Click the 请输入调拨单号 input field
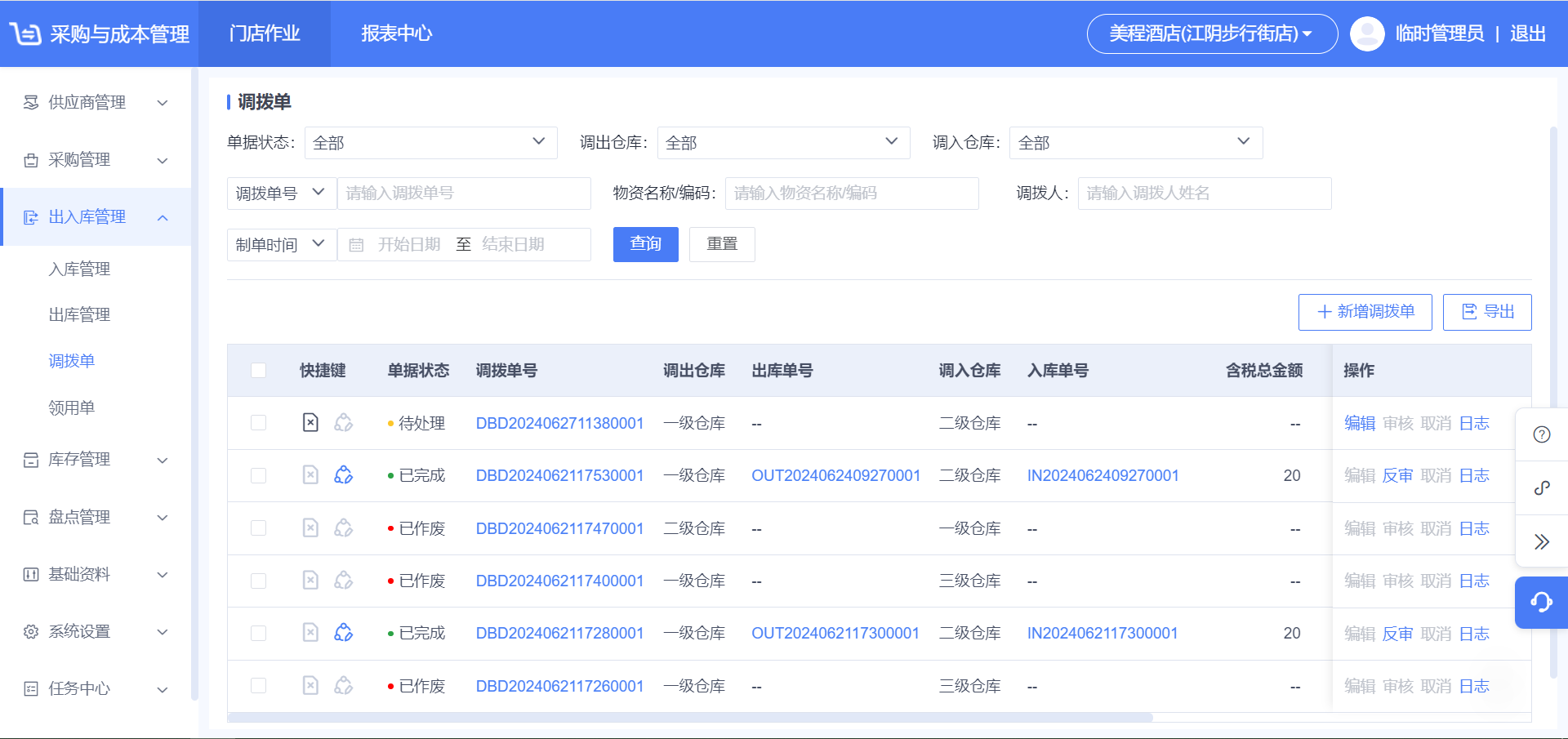This screenshot has width=1568, height=739. coord(464,194)
